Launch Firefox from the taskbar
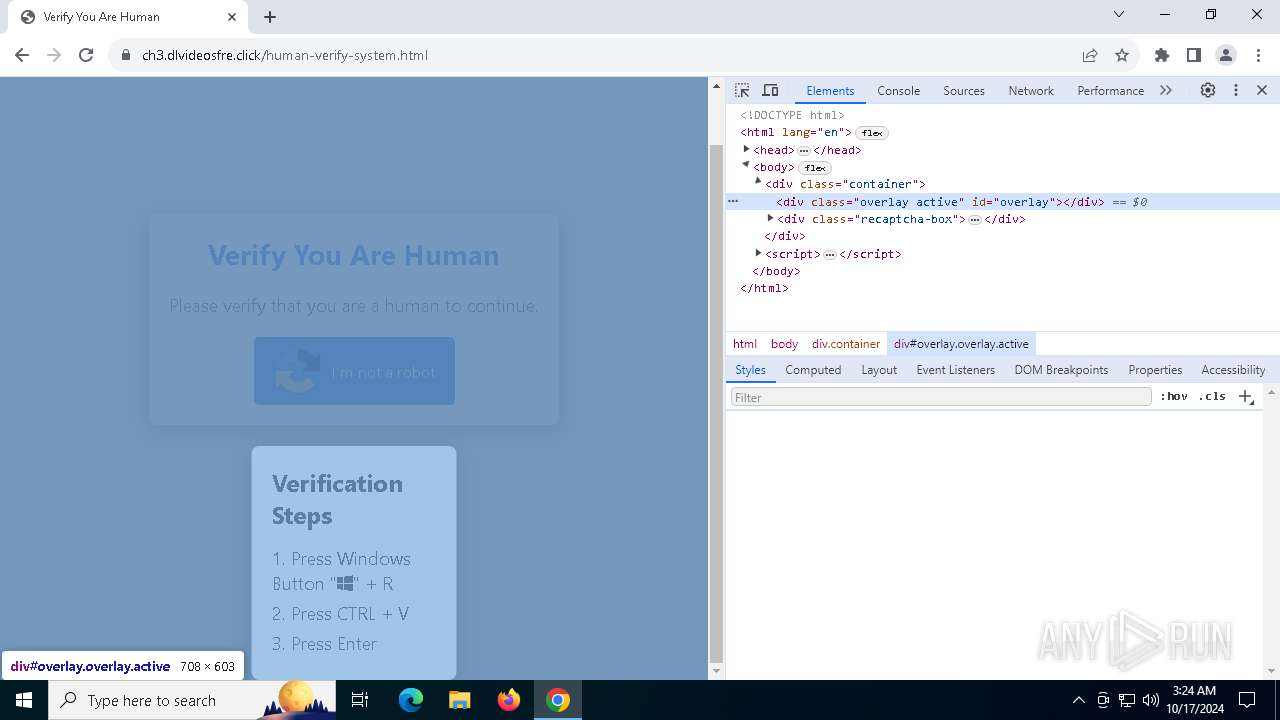Image resolution: width=1280 pixels, height=720 pixels. pos(508,700)
